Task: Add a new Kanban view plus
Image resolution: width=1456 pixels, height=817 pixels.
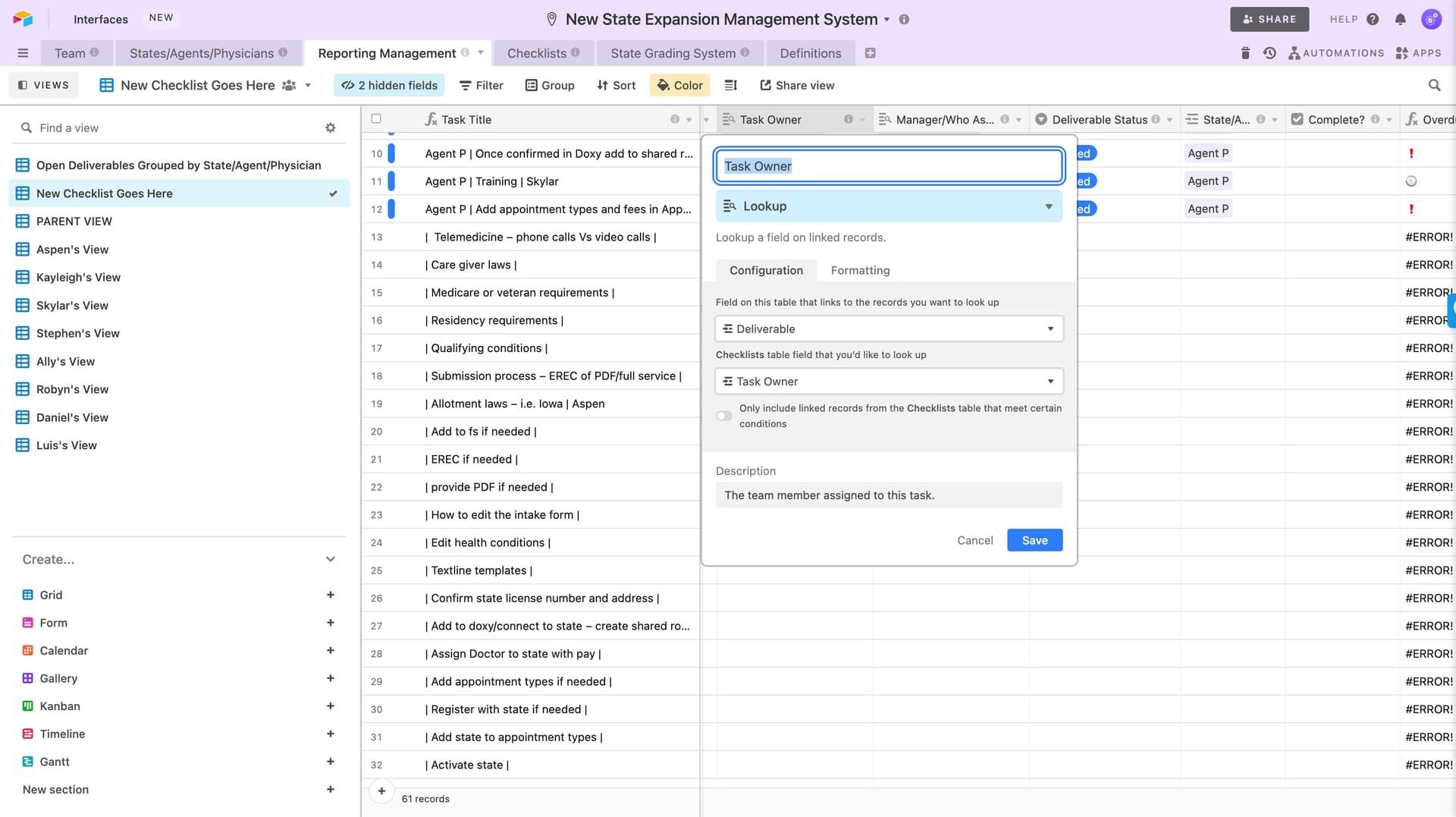Action: click(331, 706)
